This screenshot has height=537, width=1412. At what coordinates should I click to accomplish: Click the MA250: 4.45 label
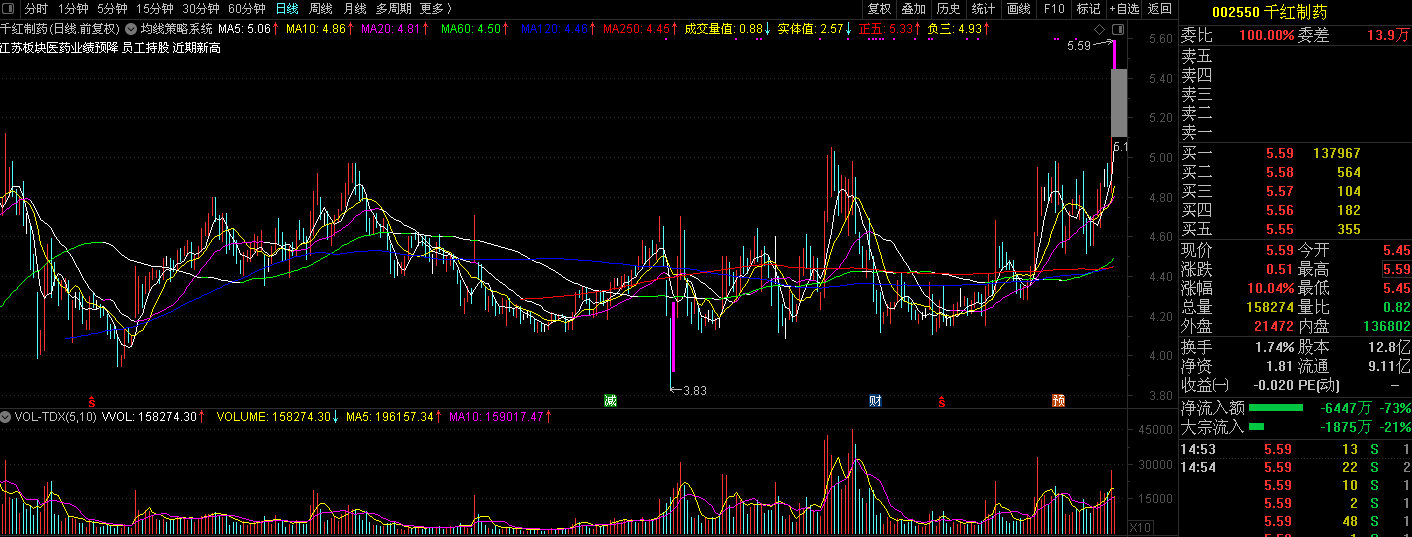[x=637, y=29]
